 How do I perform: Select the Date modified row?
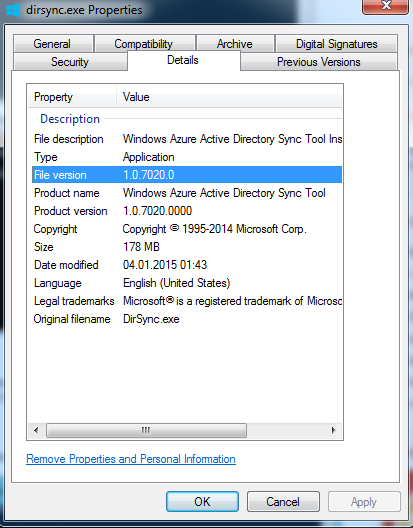187,265
